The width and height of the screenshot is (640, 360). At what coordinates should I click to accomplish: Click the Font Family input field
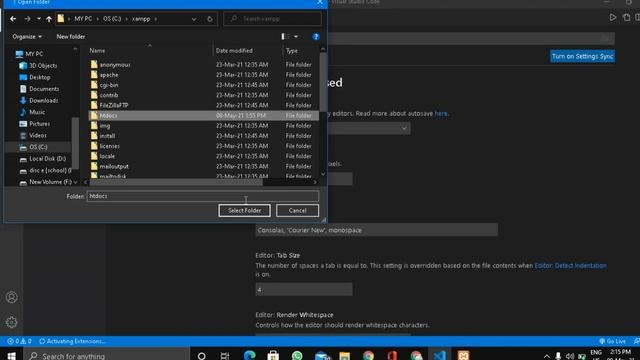click(x=376, y=230)
